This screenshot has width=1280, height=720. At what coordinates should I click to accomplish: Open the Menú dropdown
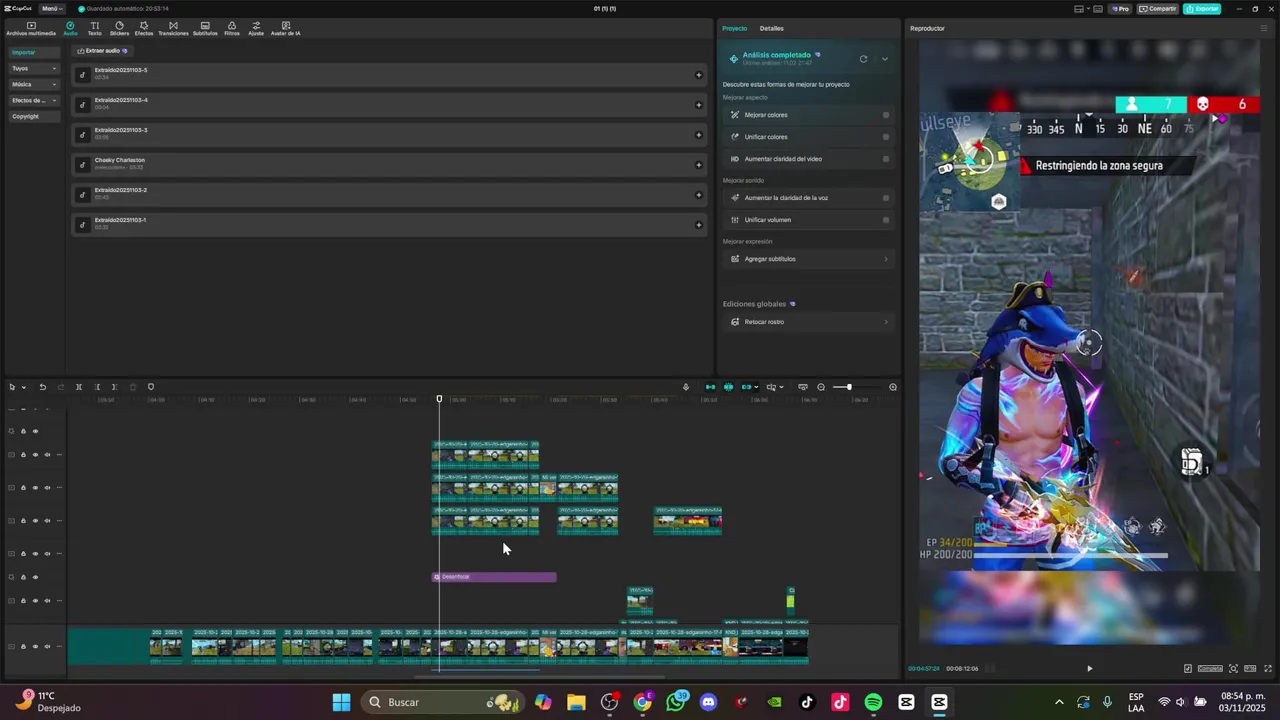(51, 9)
